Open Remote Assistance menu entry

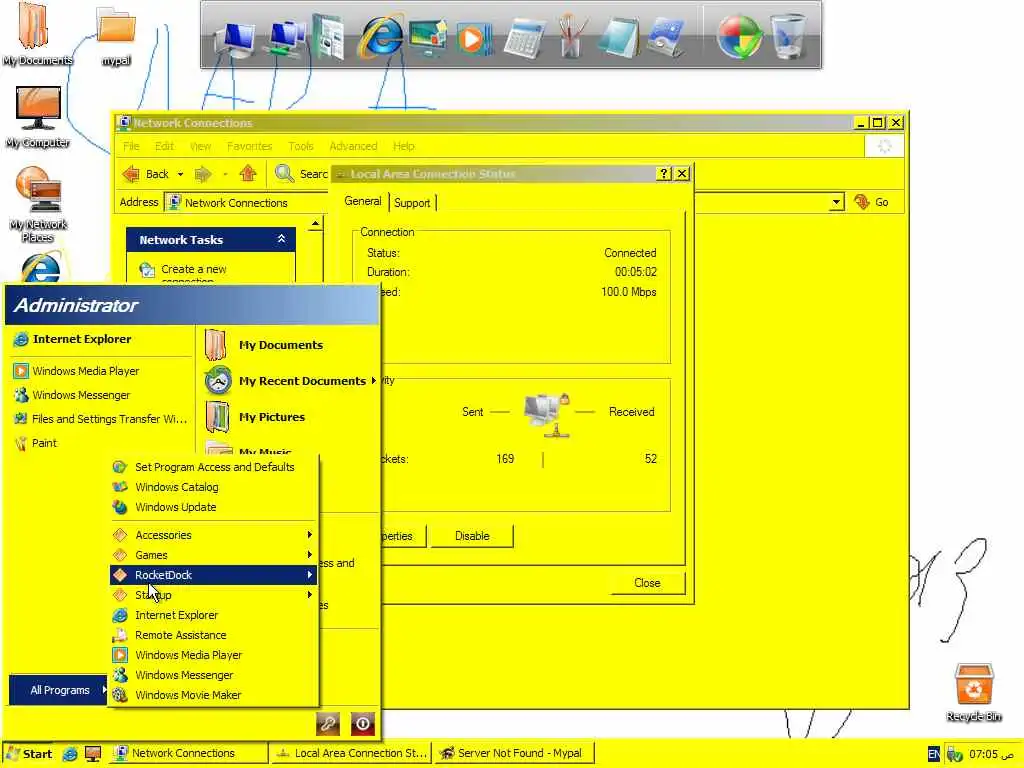click(x=214, y=635)
